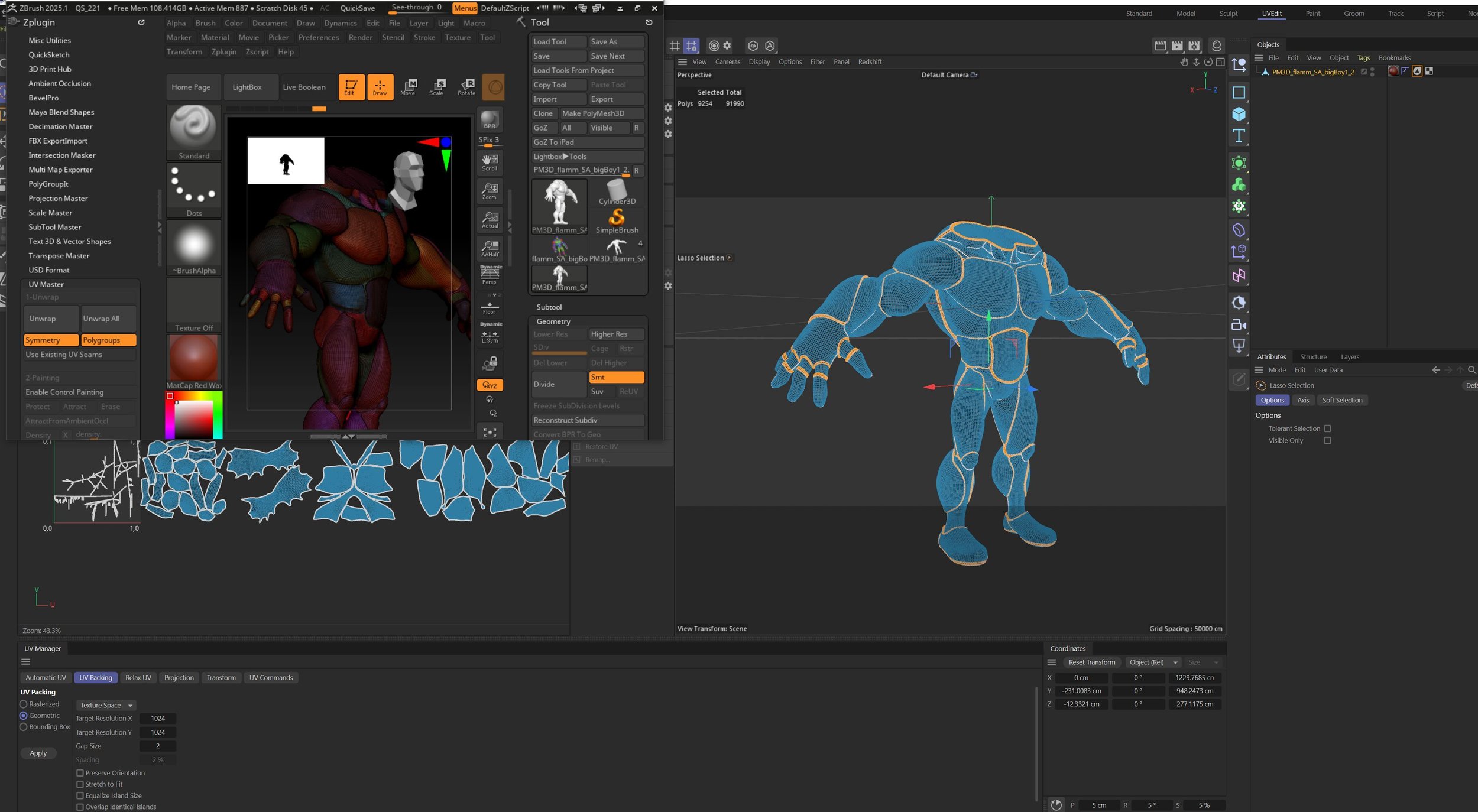Open the Zplugin menu in ZBrush
Viewport: 1478px width, 812px height.
coord(223,52)
